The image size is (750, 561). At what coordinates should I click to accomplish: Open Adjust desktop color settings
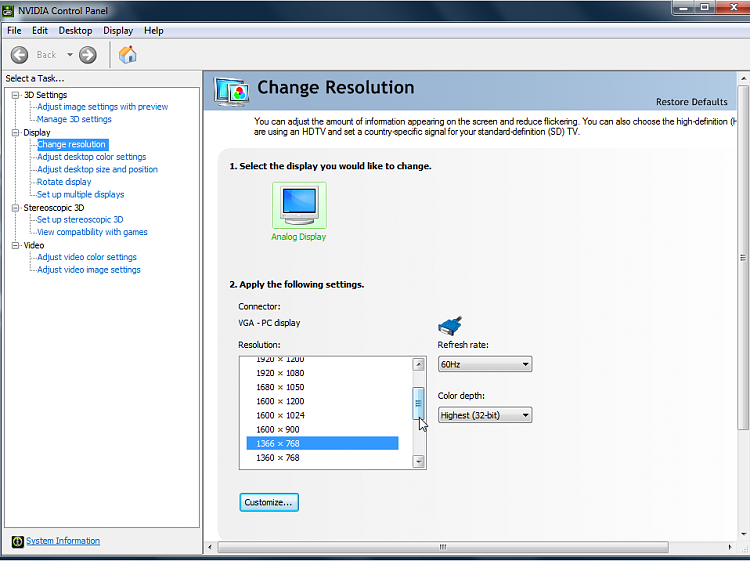[91, 157]
